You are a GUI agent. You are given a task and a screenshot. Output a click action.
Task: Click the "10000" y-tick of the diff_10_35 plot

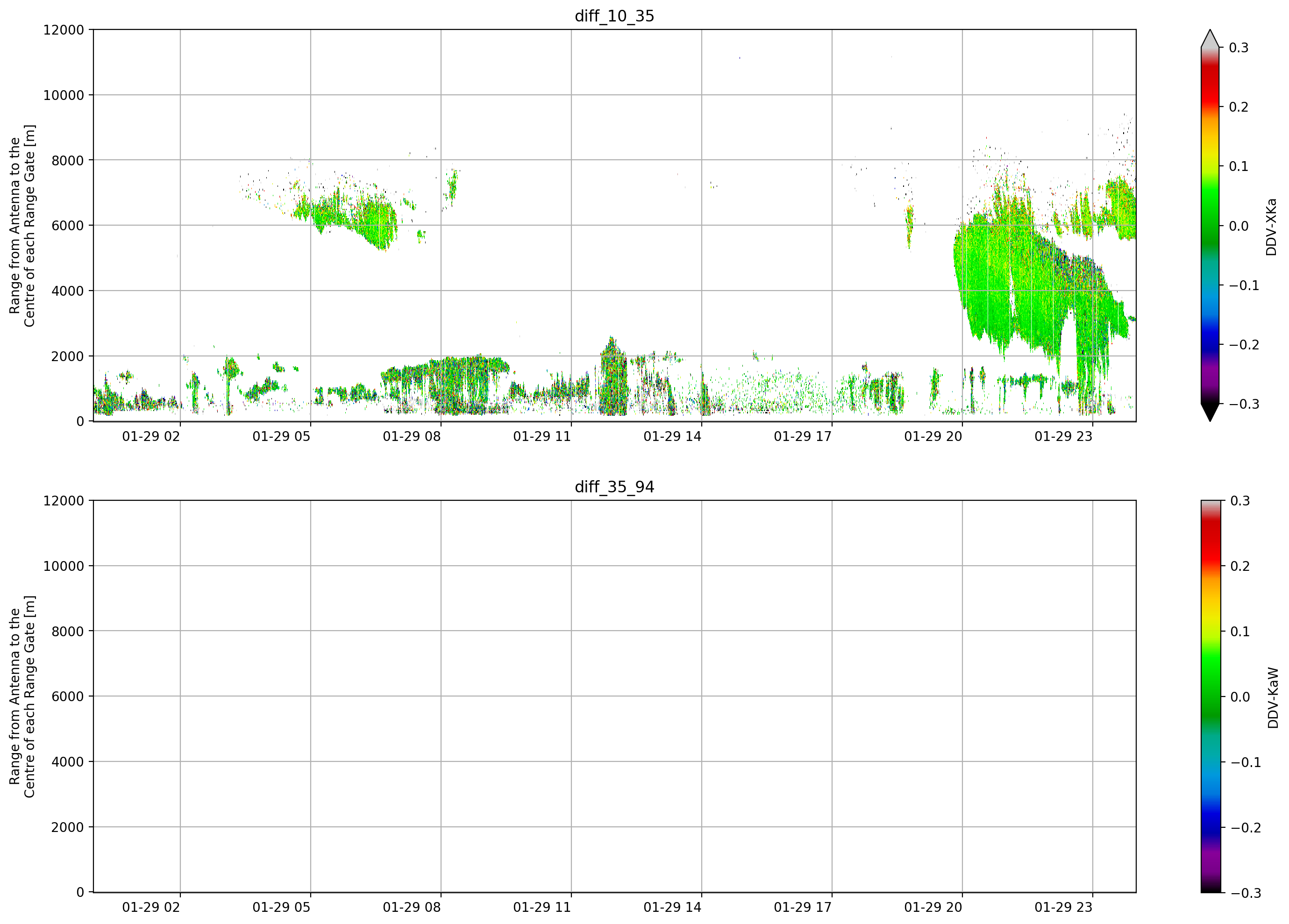coord(64,95)
